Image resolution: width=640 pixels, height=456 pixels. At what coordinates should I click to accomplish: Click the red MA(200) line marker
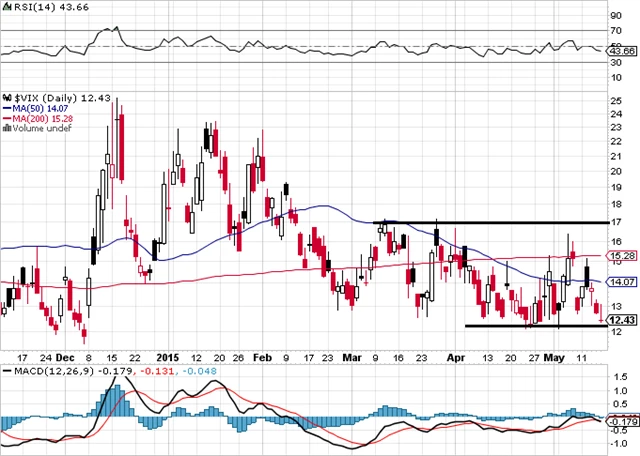[7, 117]
